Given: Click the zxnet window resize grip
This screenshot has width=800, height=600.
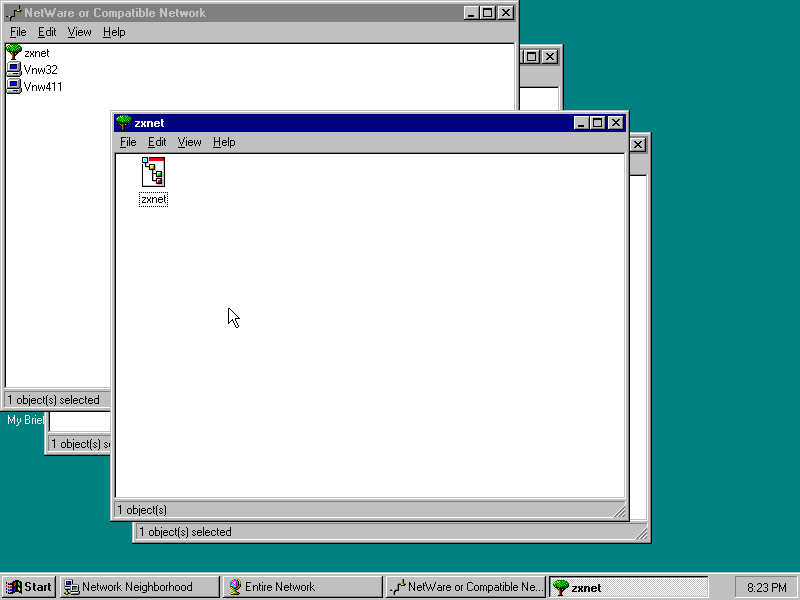Looking at the screenshot, I should (619, 511).
